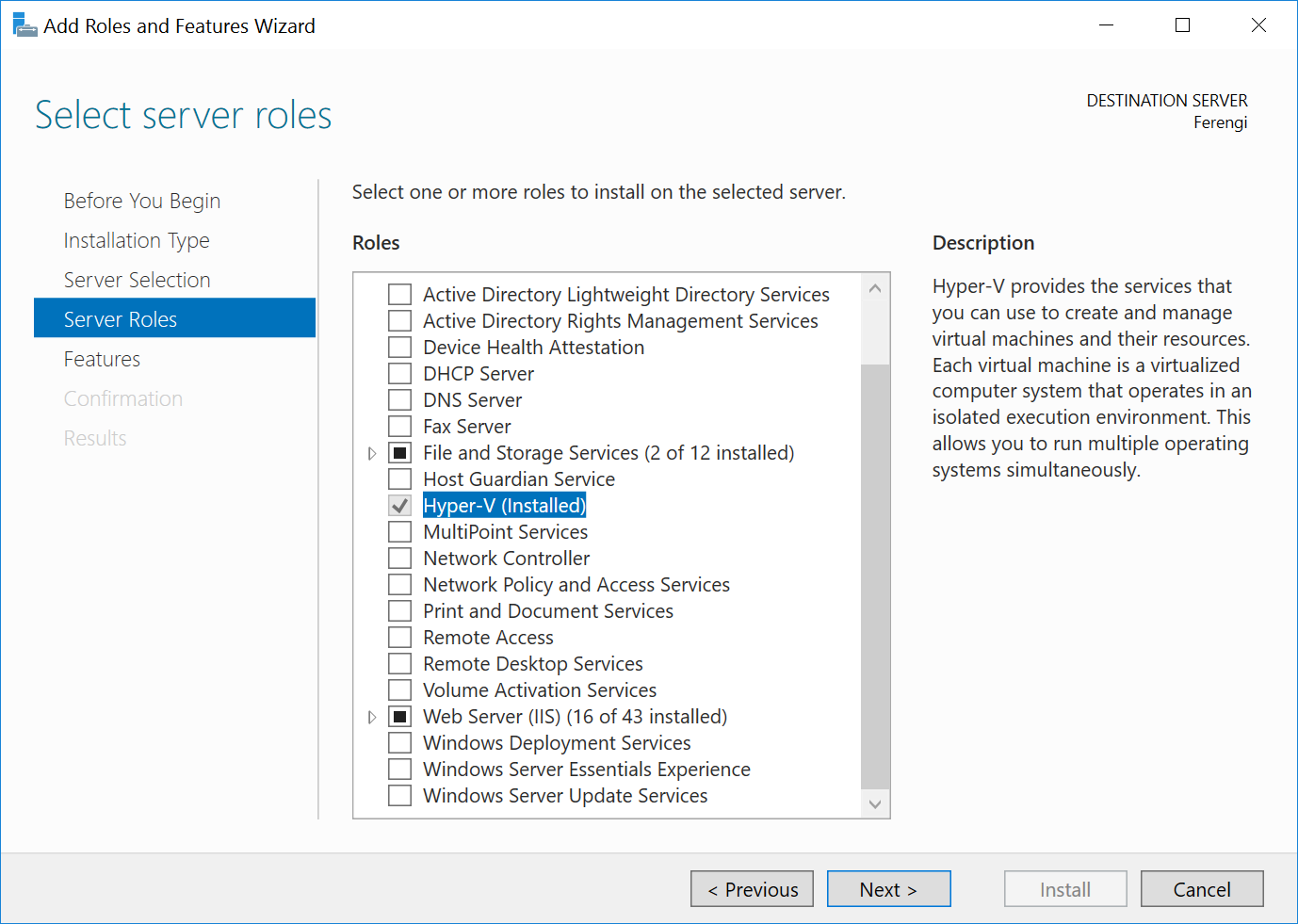1298x924 pixels.
Task: Click the Next button
Action: tap(888, 889)
